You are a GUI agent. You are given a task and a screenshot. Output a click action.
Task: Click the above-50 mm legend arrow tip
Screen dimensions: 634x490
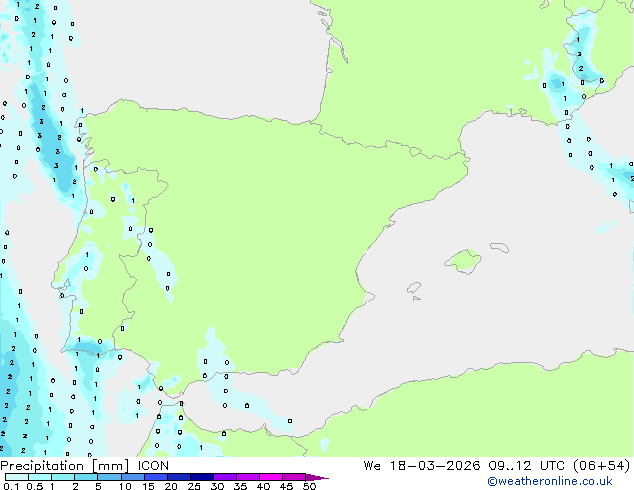pyautogui.click(x=317, y=477)
